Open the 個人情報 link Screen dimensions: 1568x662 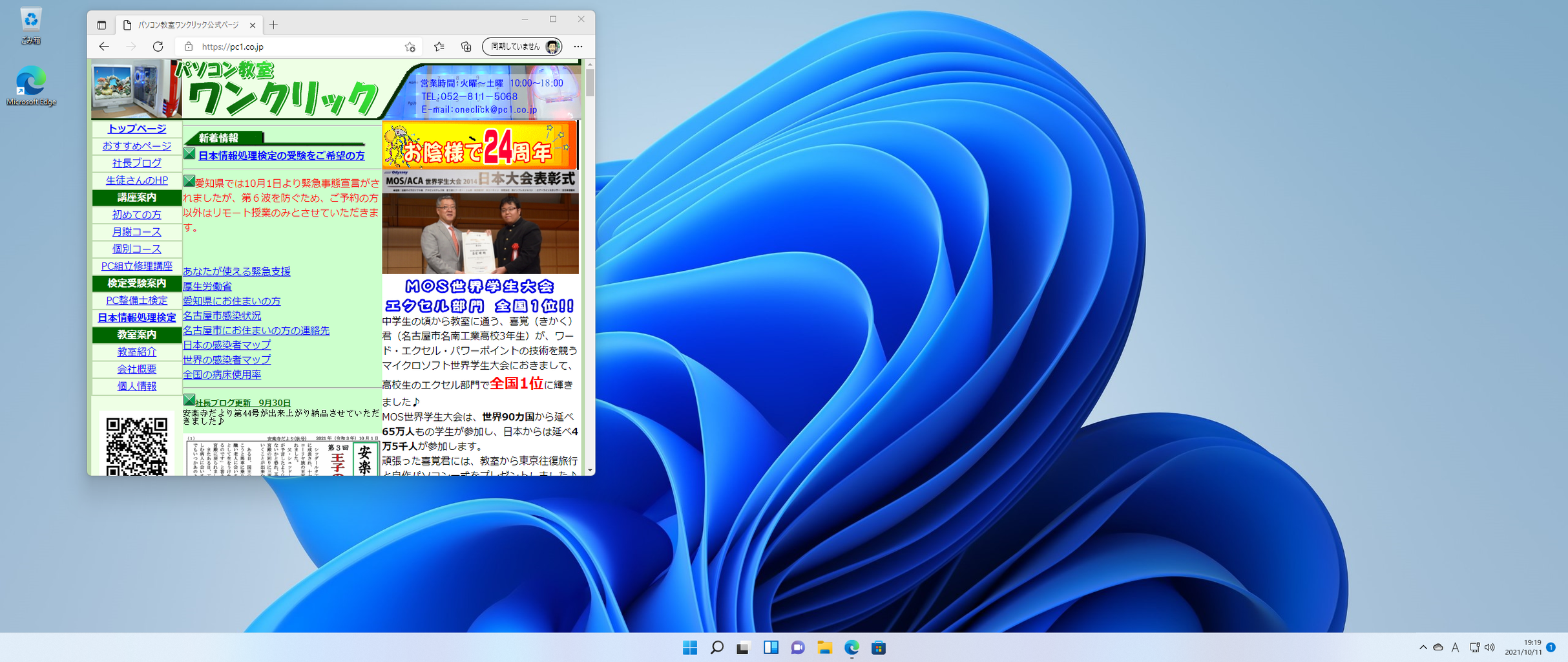(137, 386)
